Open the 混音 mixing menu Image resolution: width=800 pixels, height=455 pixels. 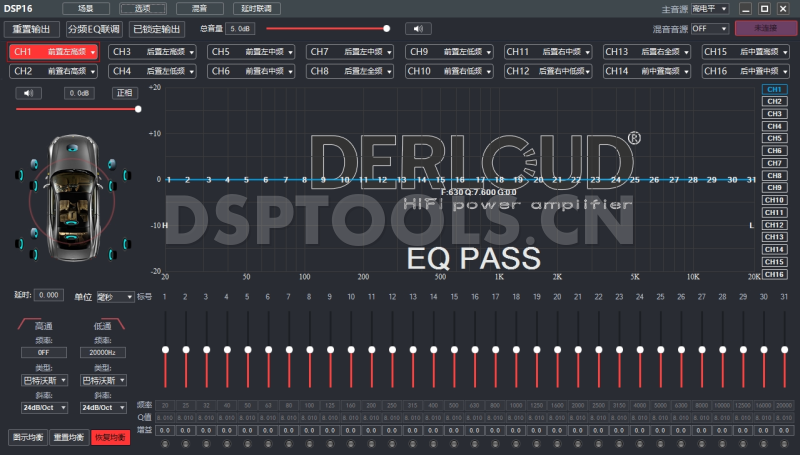[199, 9]
